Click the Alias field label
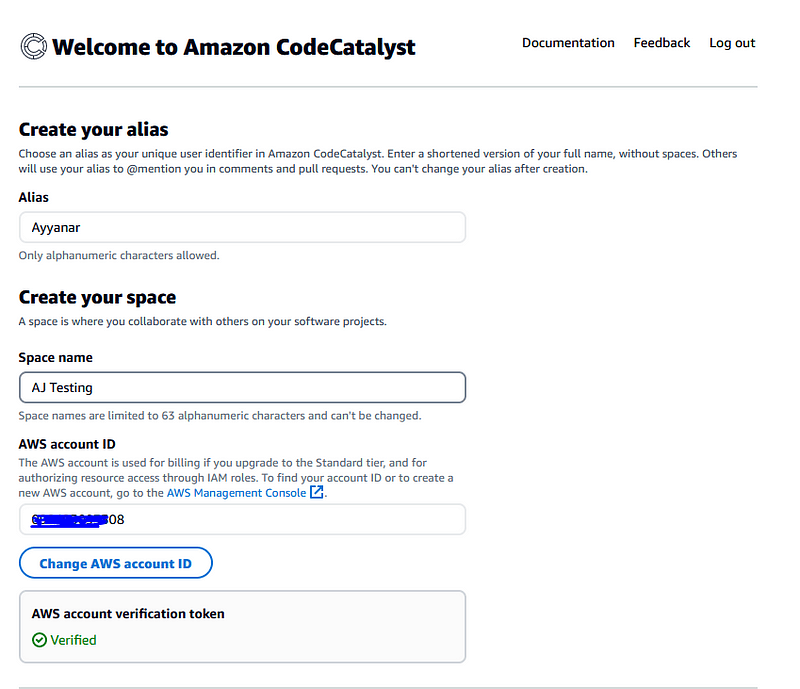 click(33, 197)
